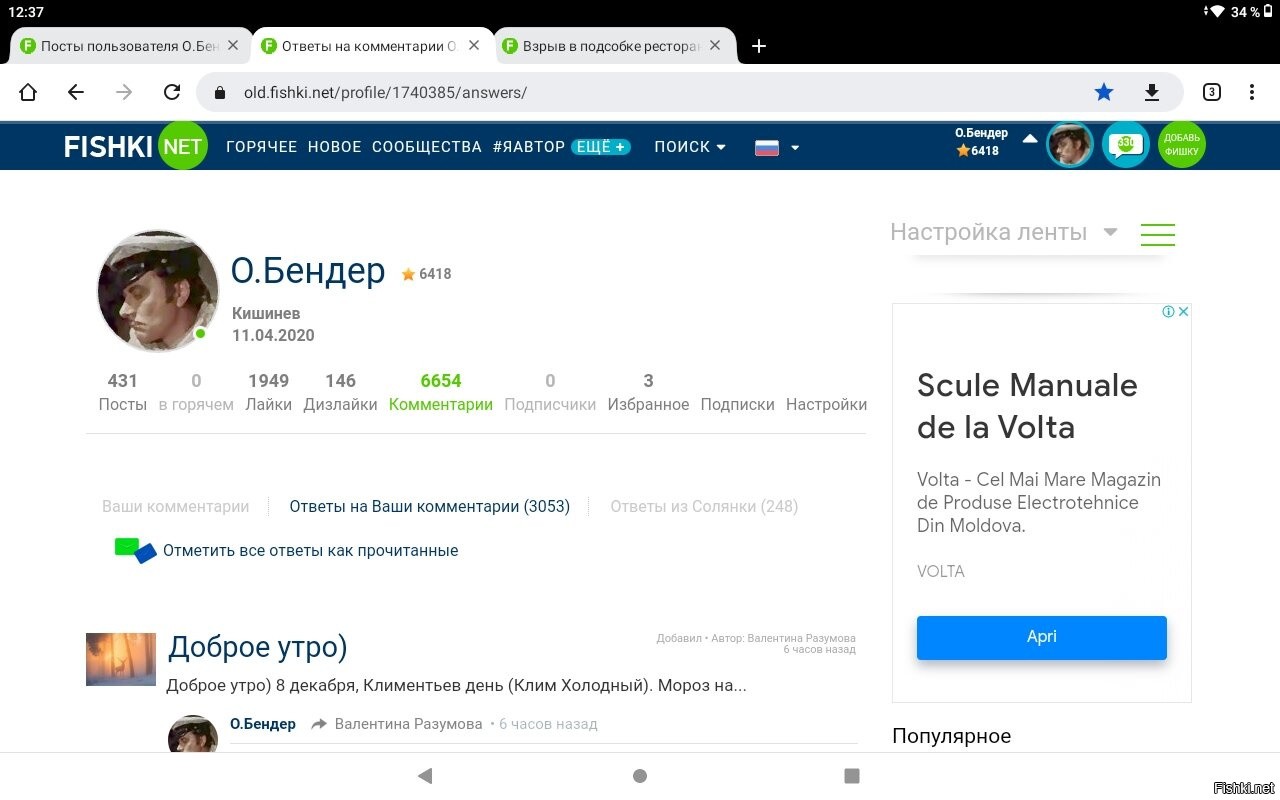Click the address bar URL field
Viewport: 1280px width, 800px height.
tap(600, 92)
